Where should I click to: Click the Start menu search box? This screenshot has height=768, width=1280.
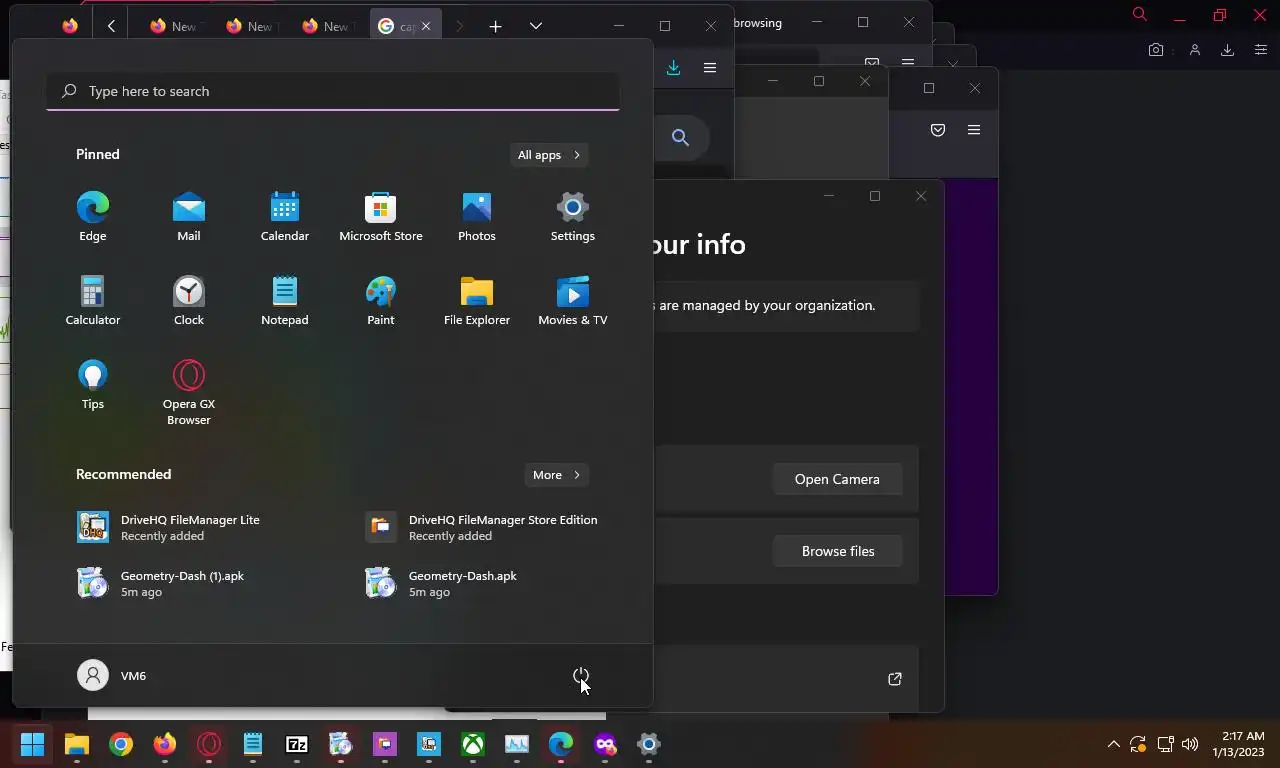(333, 91)
